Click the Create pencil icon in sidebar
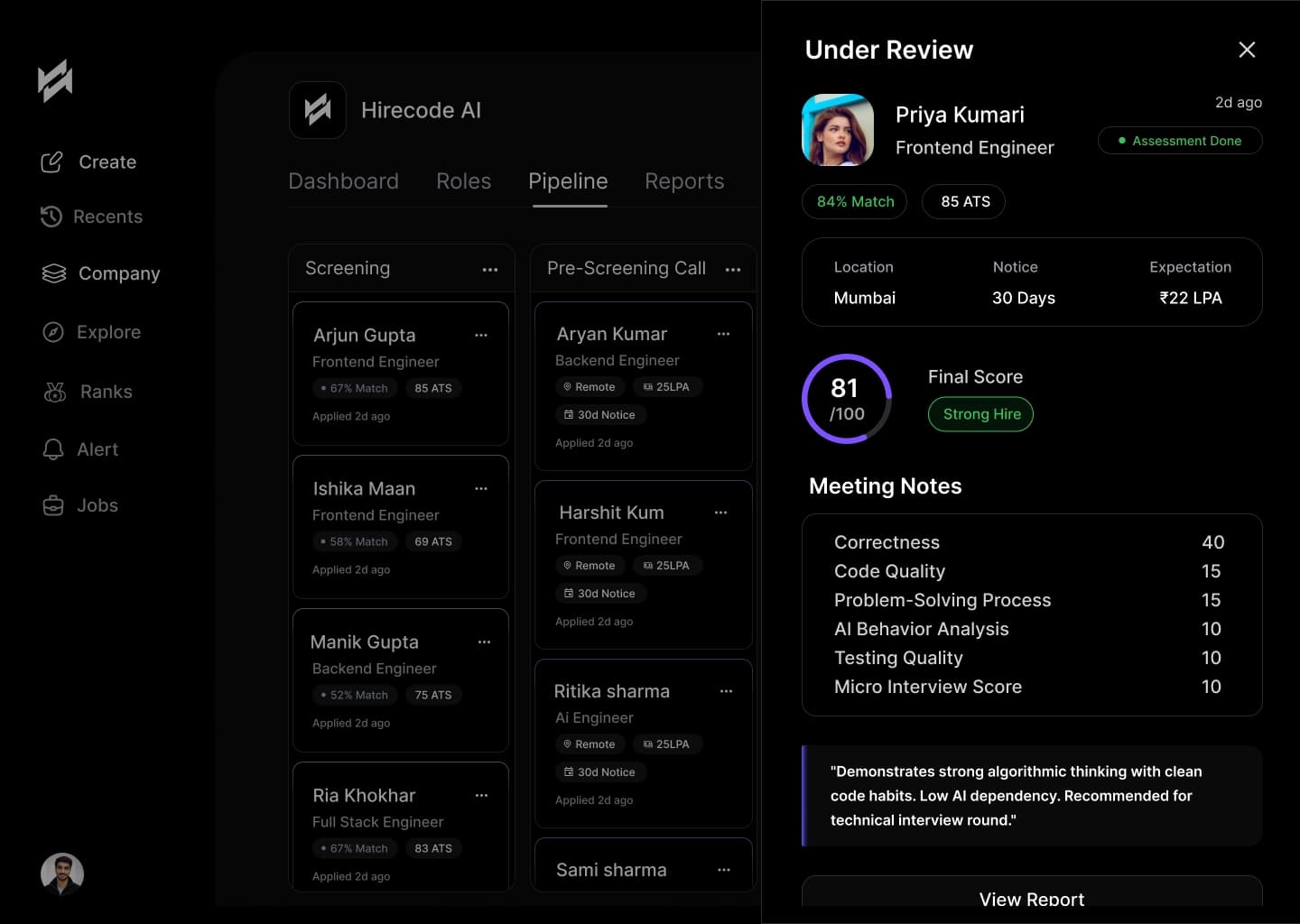1300x924 pixels. click(52, 162)
